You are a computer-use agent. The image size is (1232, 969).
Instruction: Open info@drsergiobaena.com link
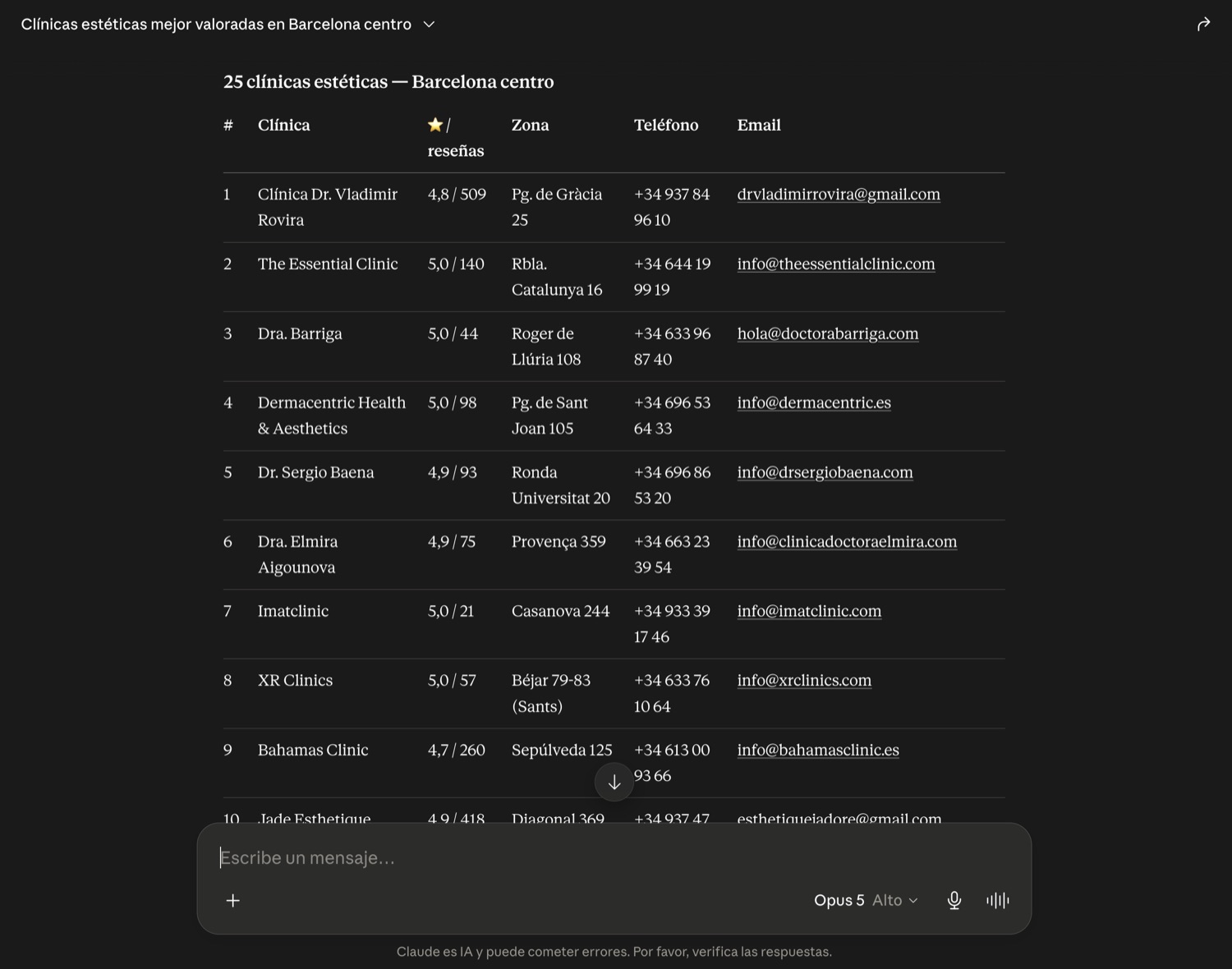(x=825, y=473)
